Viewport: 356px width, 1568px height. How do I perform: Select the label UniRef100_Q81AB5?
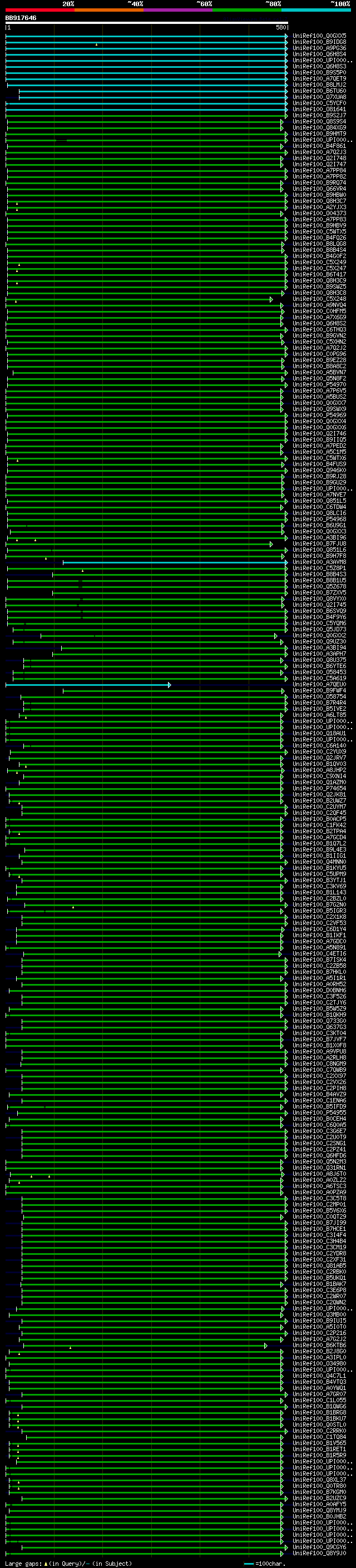(x=319, y=1266)
